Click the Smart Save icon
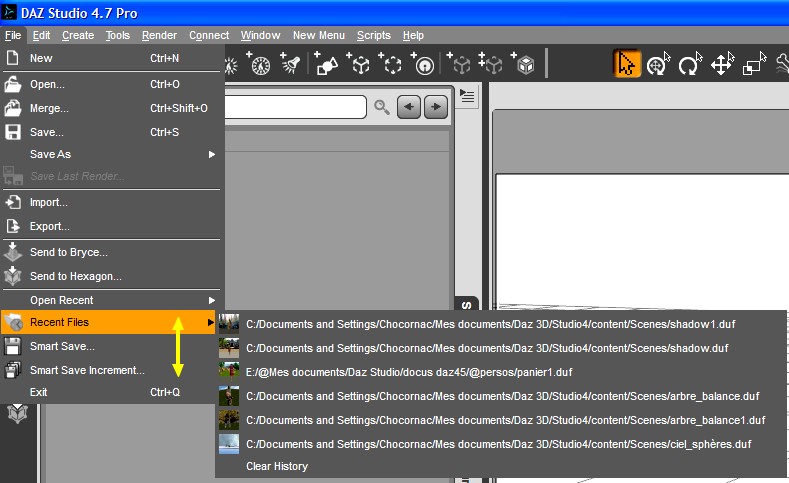789x483 pixels. (x=13, y=346)
